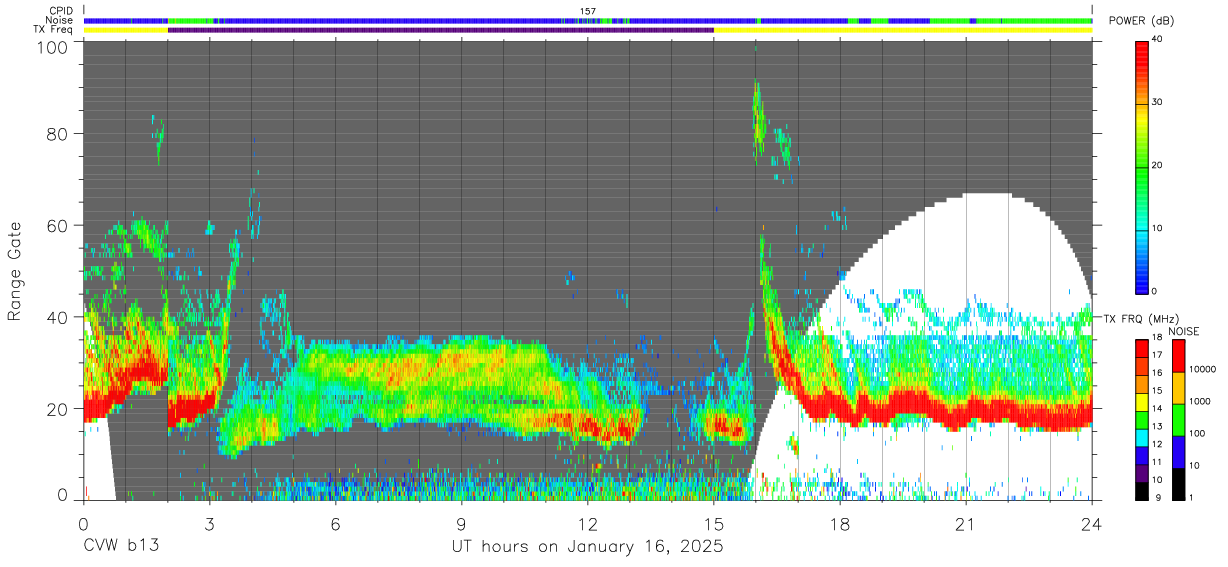Select the cyan 12-13 MHz frequency swatch

point(1142,436)
